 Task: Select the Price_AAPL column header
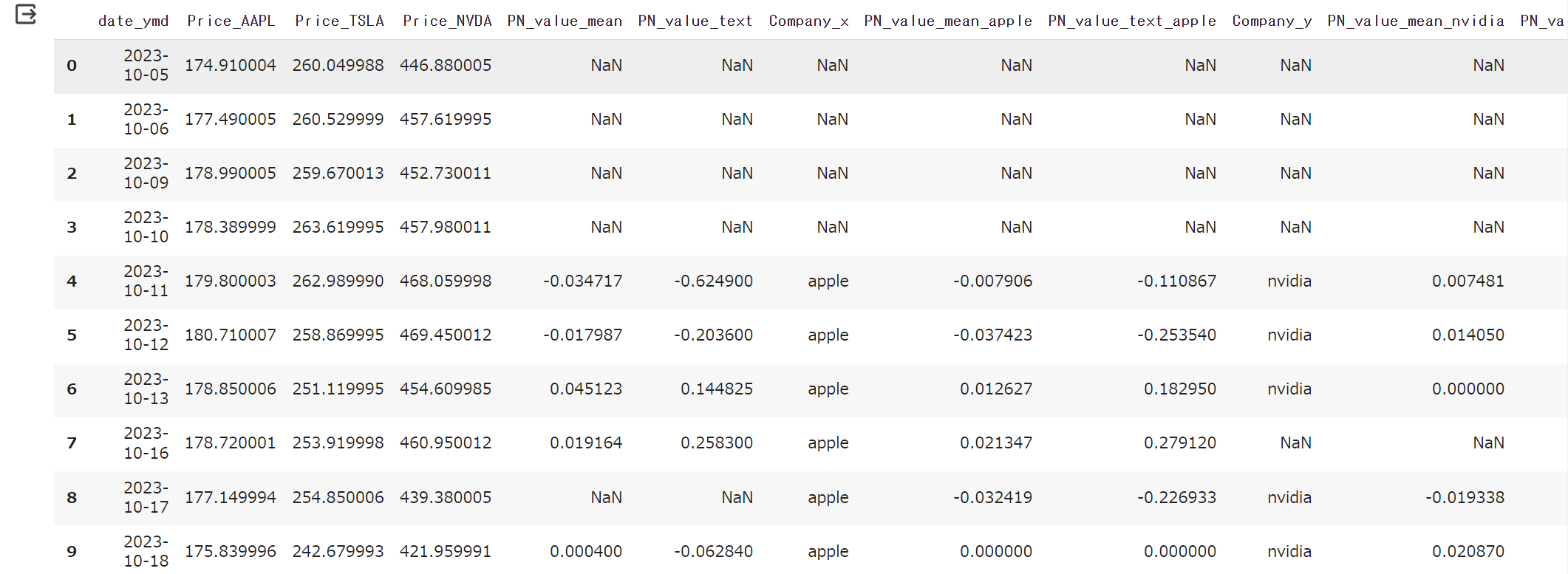tap(231, 21)
